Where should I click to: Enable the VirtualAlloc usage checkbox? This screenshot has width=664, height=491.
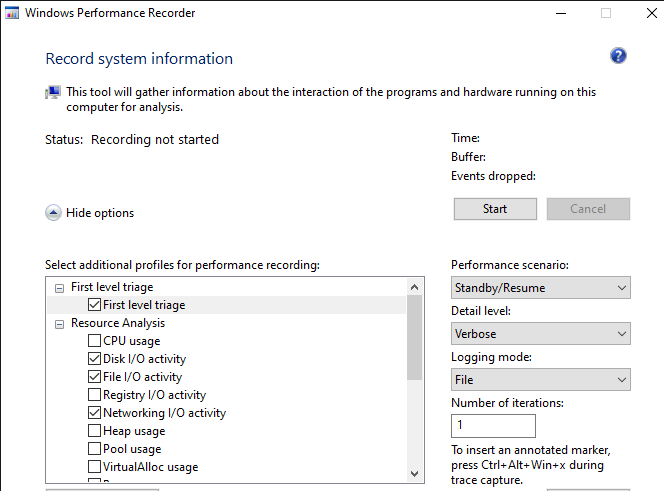pyautogui.click(x=94, y=466)
